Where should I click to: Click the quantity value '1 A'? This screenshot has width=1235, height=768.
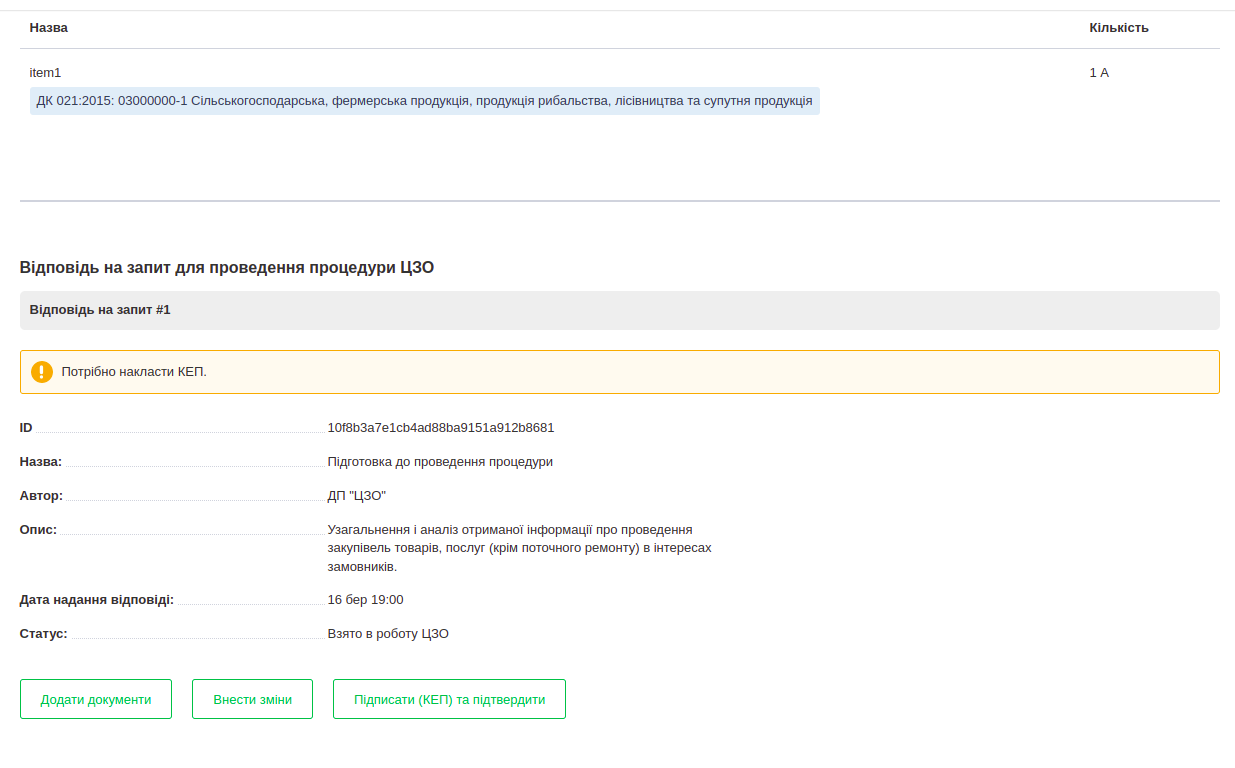tap(1099, 73)
